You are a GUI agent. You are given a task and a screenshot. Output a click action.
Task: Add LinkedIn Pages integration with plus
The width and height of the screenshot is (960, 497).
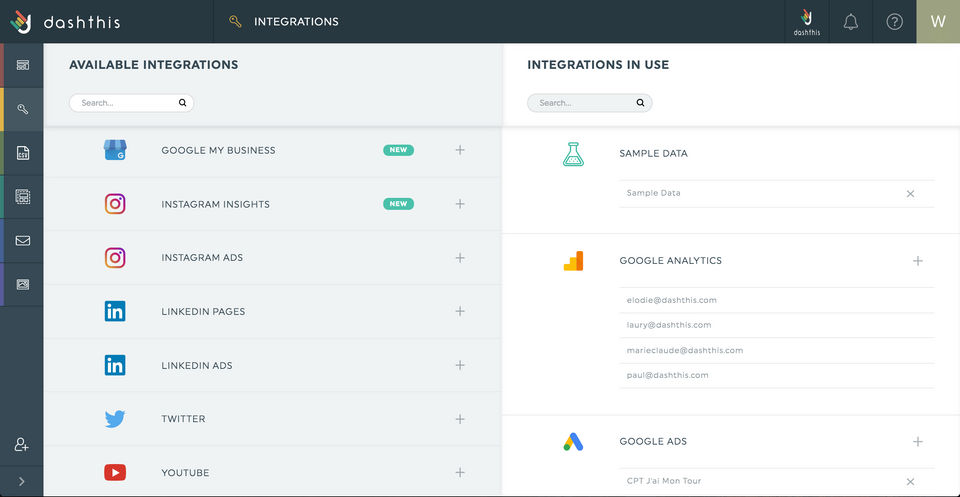pyautogui.click(x=460, y=311)
